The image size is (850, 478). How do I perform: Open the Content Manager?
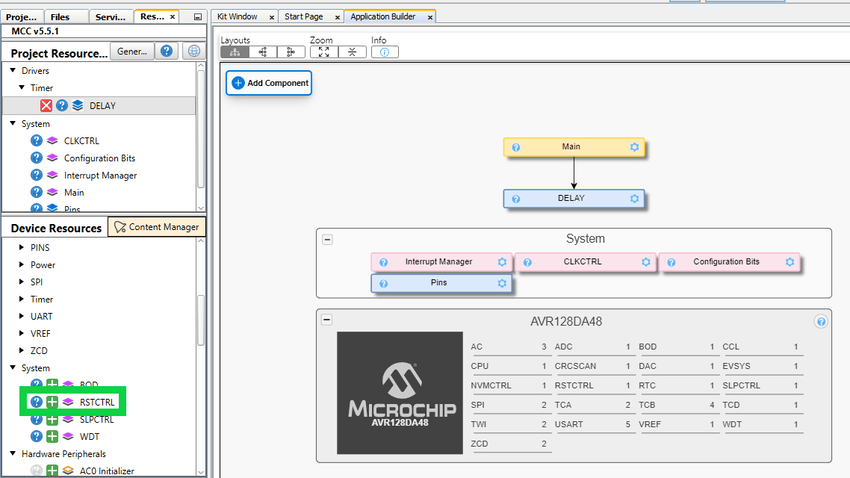(x=157, y=227)
